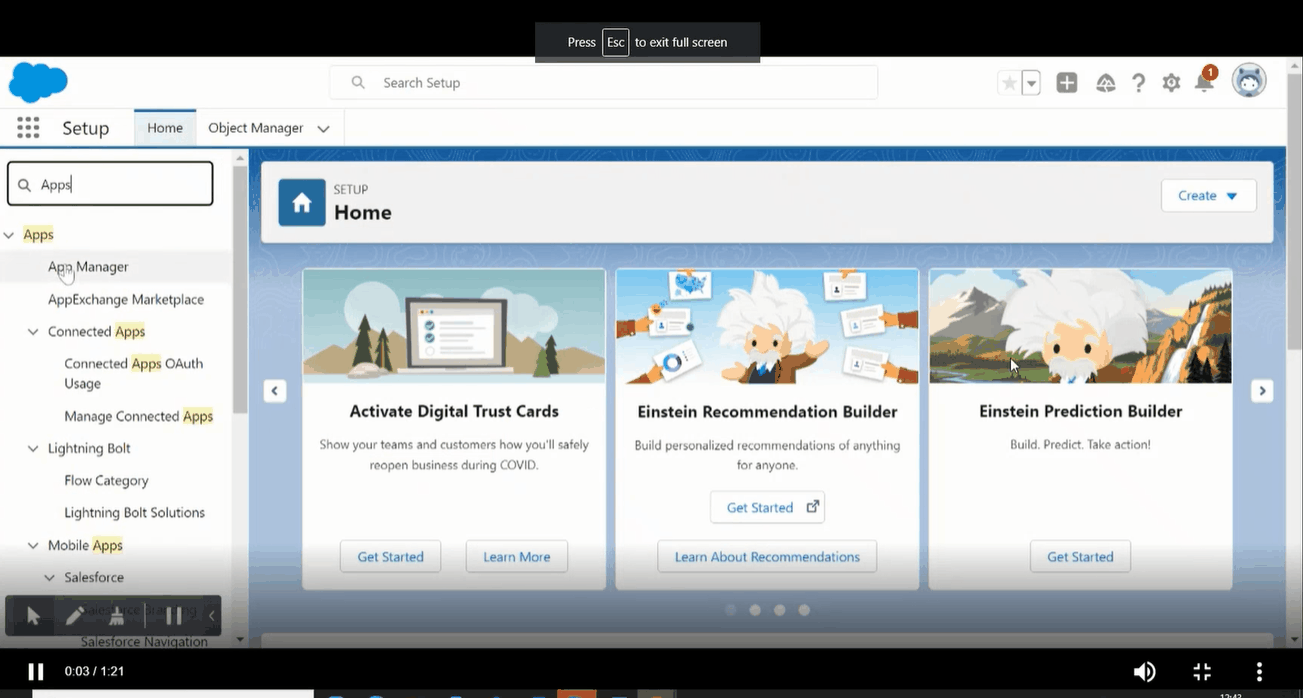This screenshot has height=698, width=1303.
Task: Open the App Launcher dots grid
Action: click(x=28, y=128)
